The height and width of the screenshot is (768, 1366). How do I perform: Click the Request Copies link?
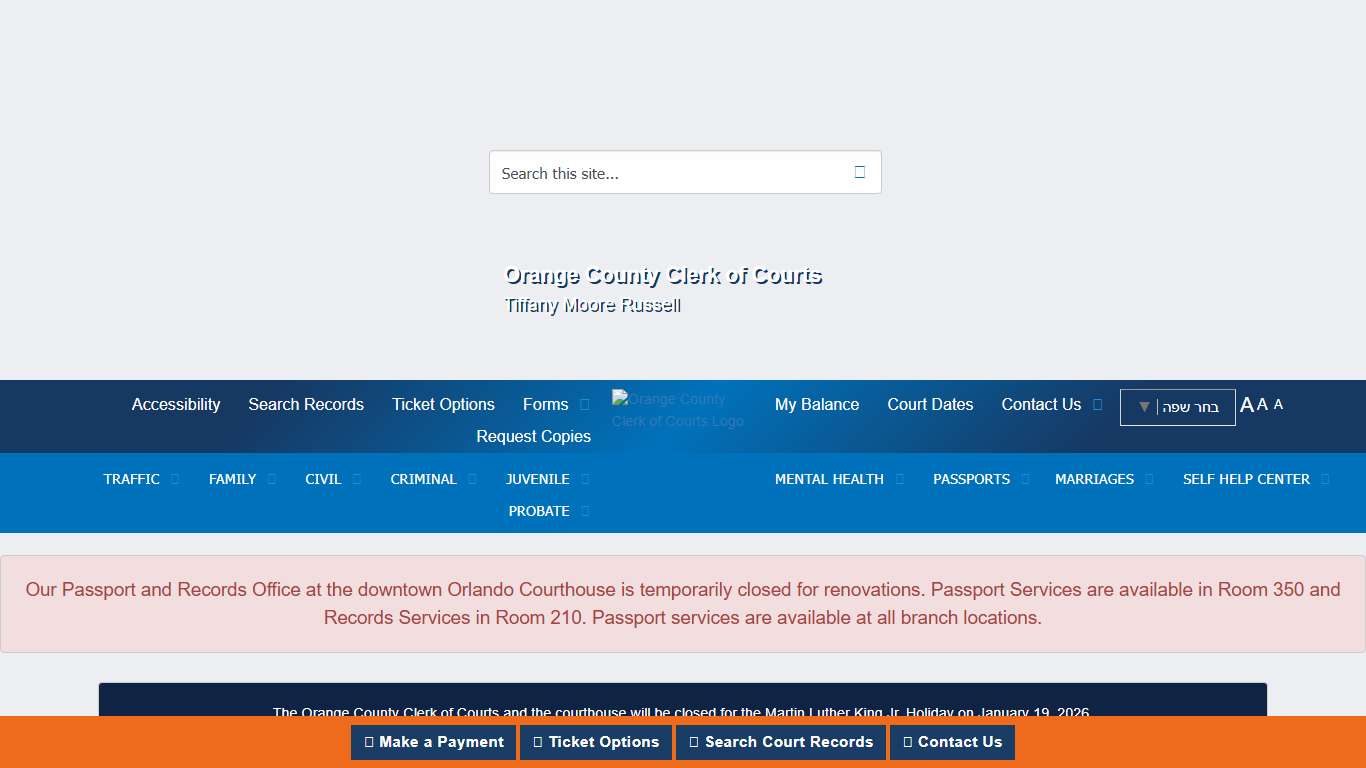(533, 436)
